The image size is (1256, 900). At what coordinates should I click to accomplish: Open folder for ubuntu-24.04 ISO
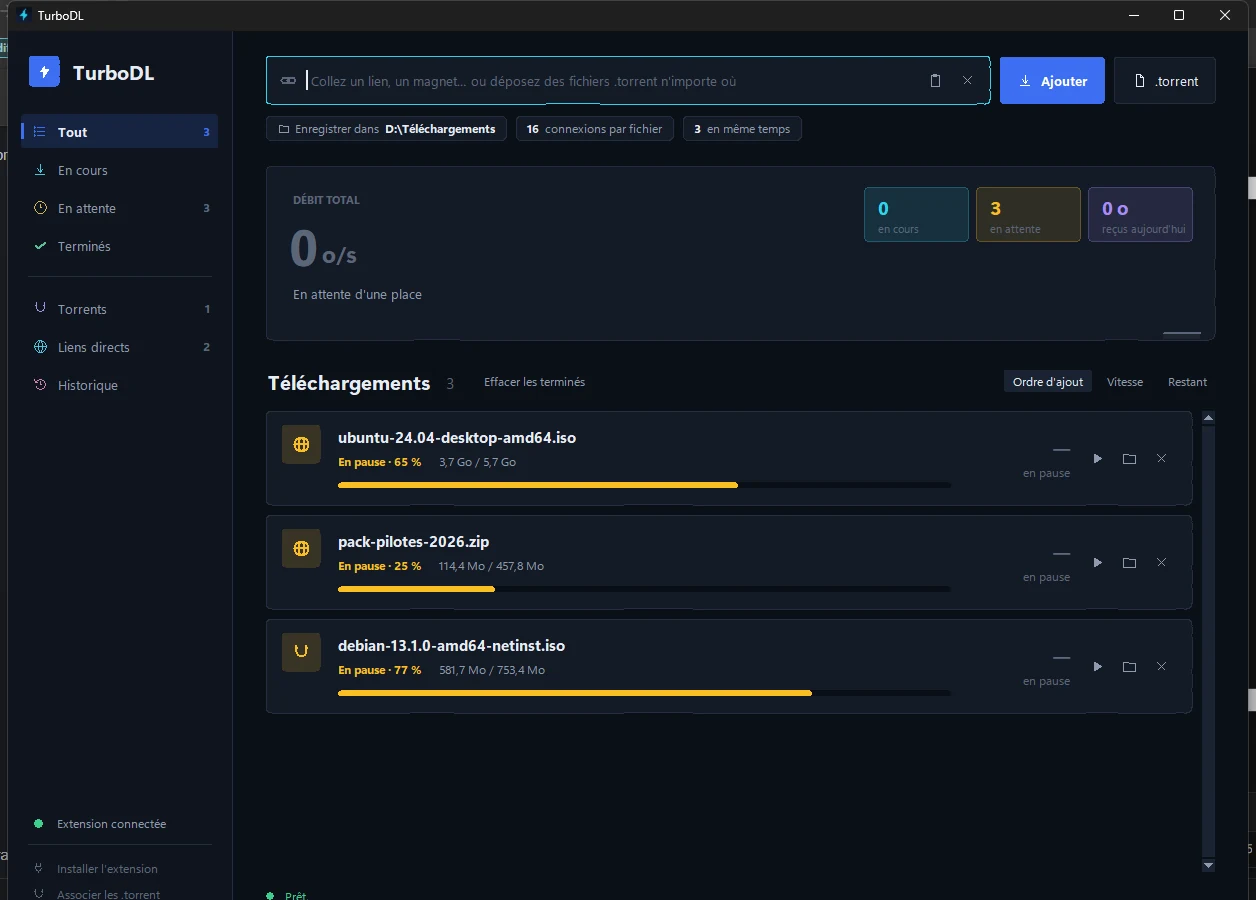point(1129,458)
